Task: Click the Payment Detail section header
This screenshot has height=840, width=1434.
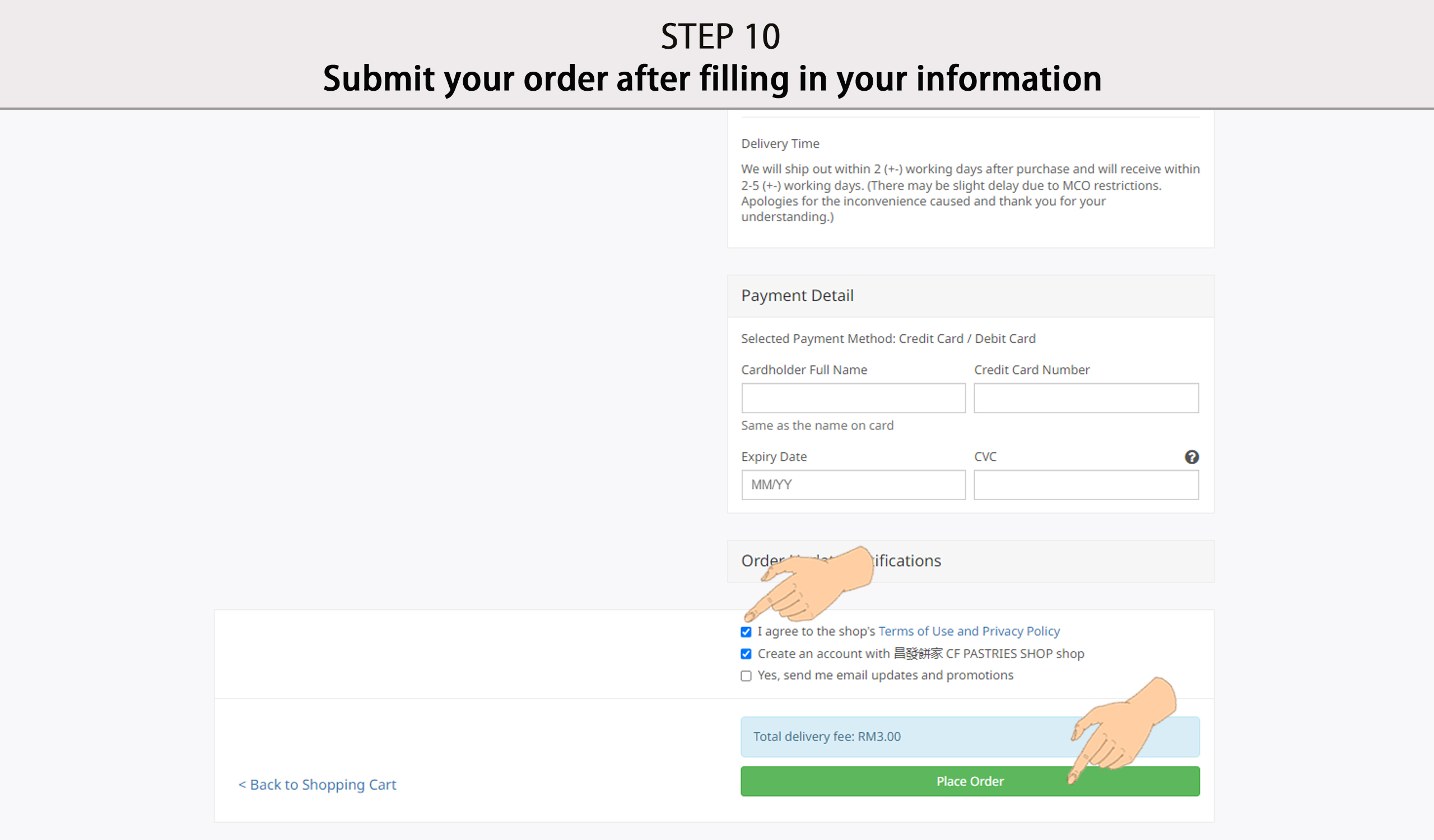Action: pos(797,296)
